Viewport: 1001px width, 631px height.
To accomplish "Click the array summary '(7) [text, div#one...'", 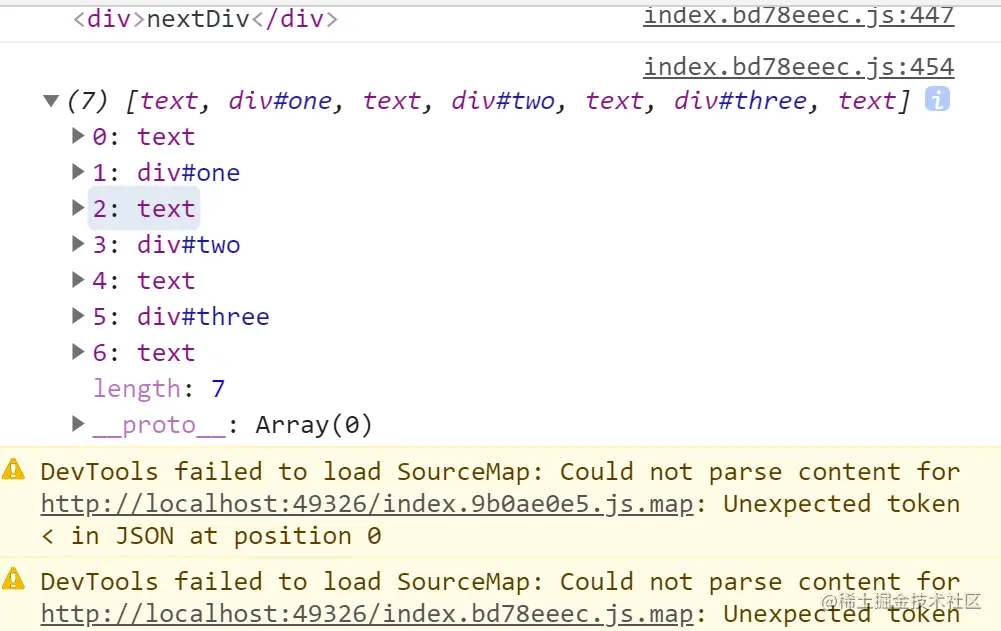I will coord(488,101).
